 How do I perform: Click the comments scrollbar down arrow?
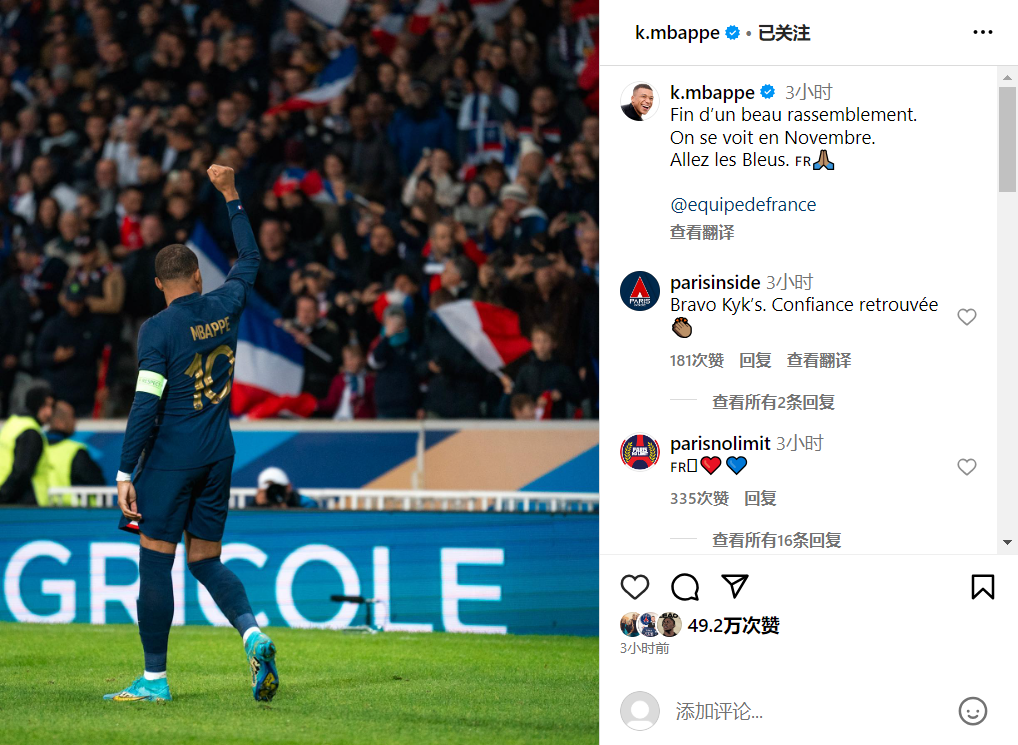1007,542
